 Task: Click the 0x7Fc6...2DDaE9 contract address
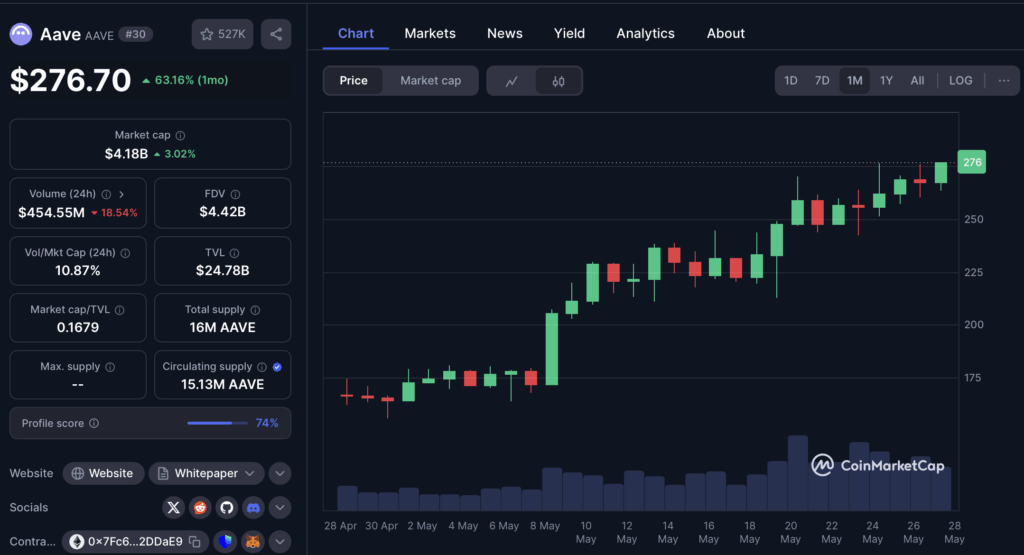click(135, 541)
